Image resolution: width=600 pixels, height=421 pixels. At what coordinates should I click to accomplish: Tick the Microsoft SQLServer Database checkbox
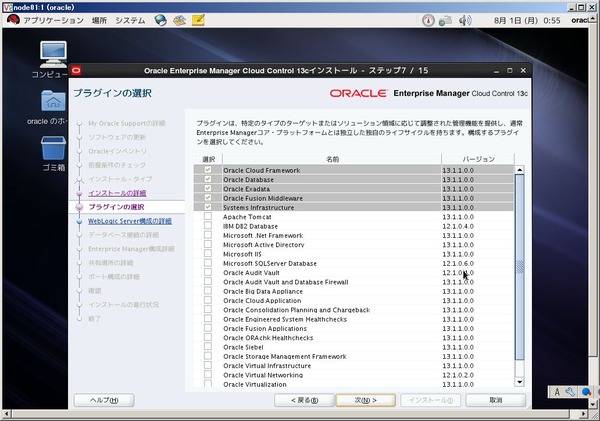point(208,263)
